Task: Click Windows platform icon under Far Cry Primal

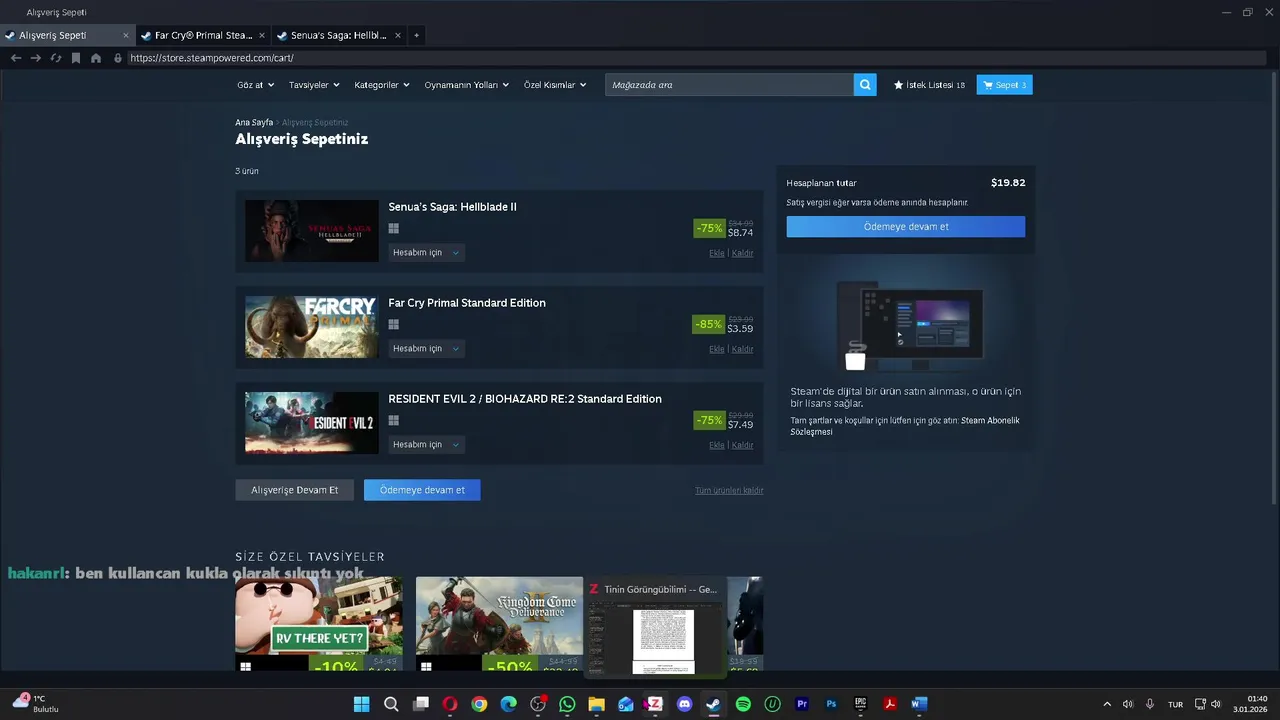Action: coord(394,325)
